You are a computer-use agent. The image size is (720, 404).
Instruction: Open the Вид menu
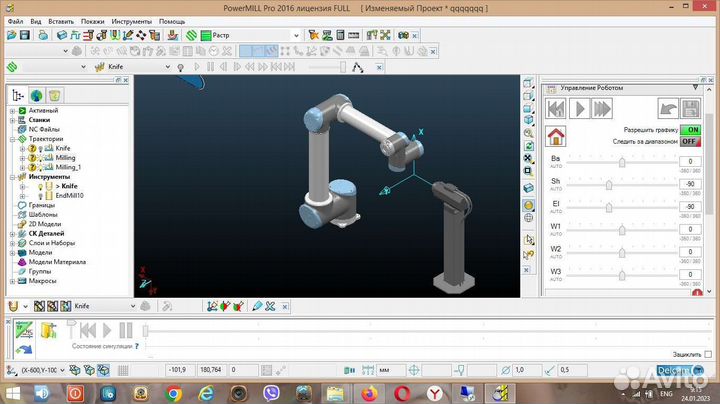[x=36, y=22]
